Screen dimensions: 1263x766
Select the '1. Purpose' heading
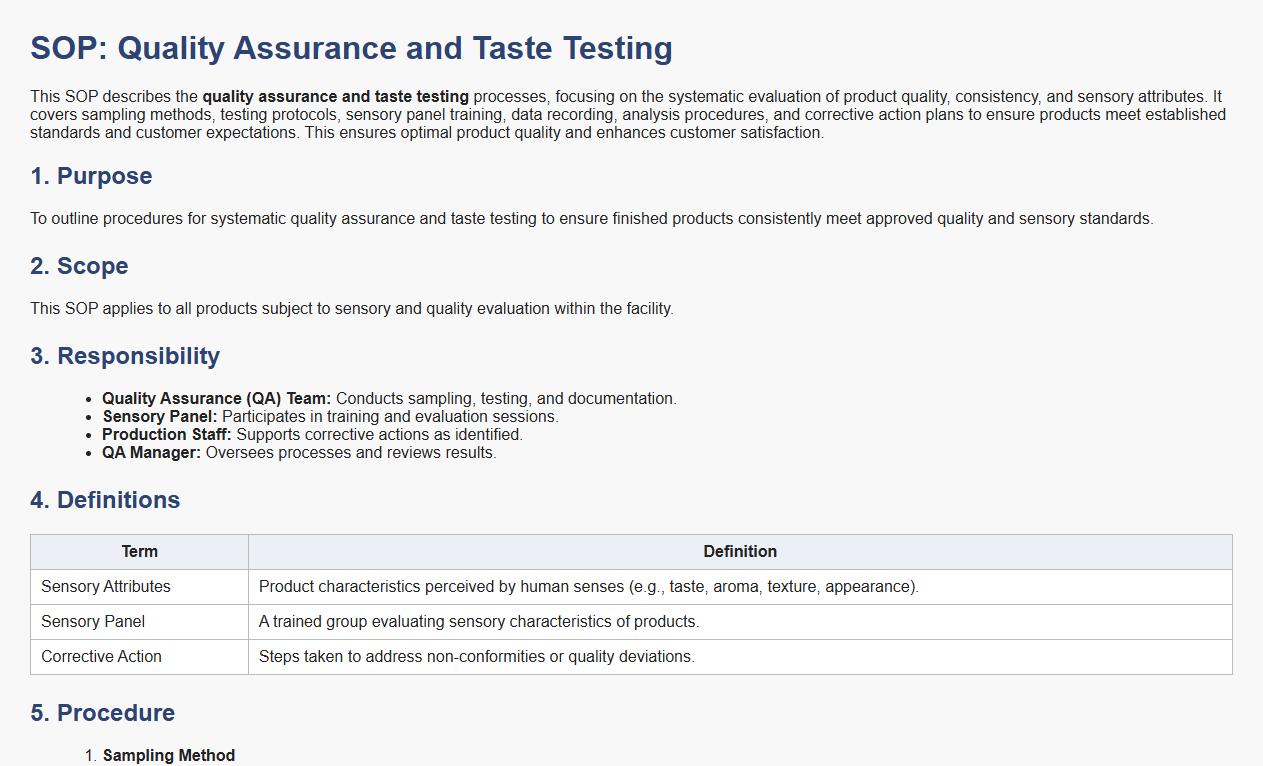click(91, 176)
